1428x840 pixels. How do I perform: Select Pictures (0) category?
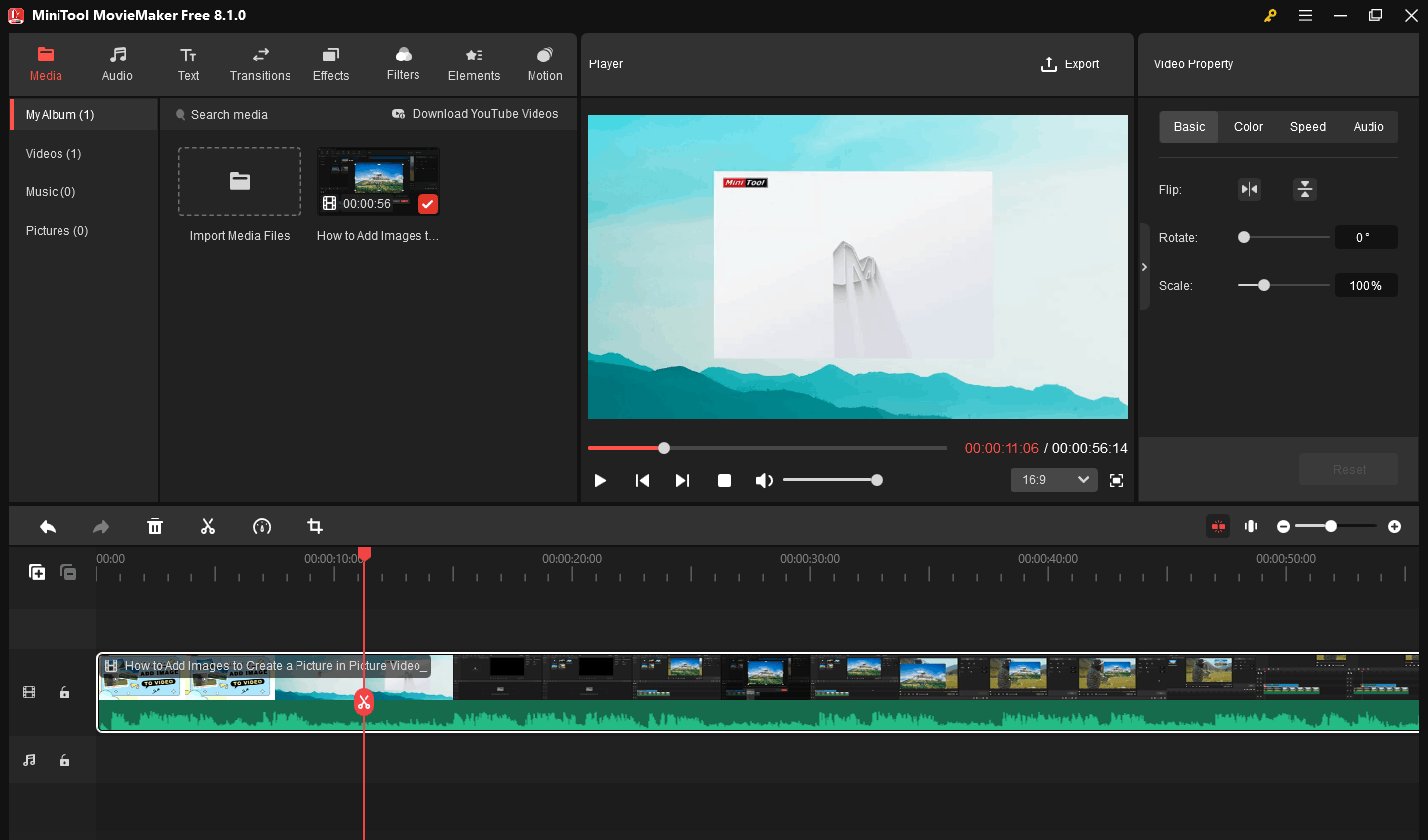click(84, 231)
